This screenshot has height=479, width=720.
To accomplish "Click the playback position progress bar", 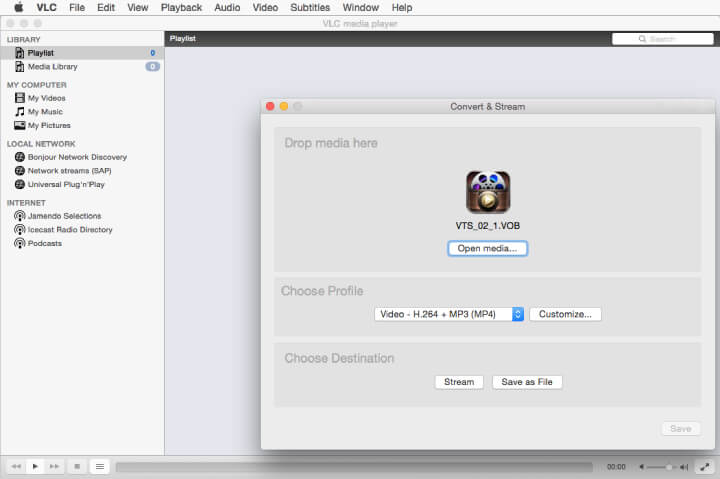I will 354,467.
